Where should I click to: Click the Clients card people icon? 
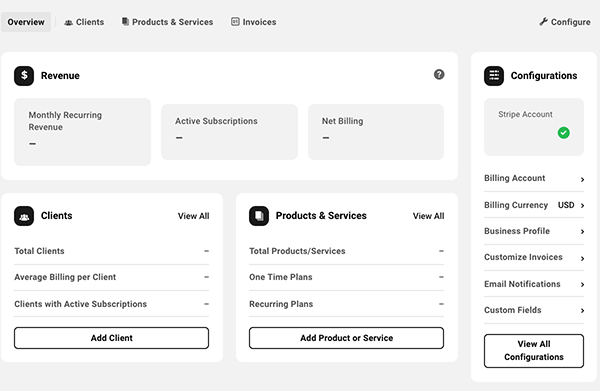point(24,216)
